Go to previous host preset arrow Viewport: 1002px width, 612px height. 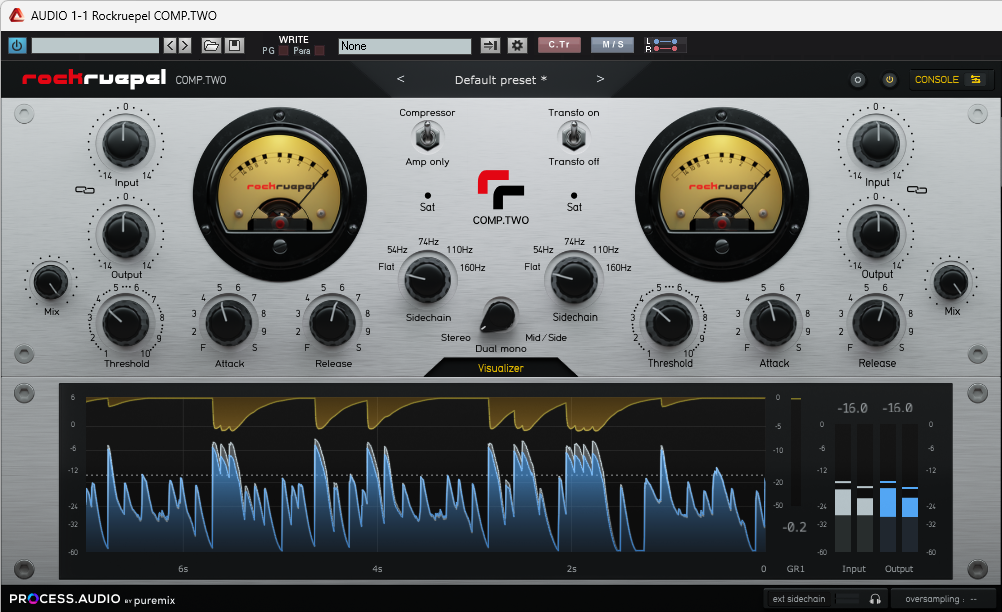coord(170,45)
